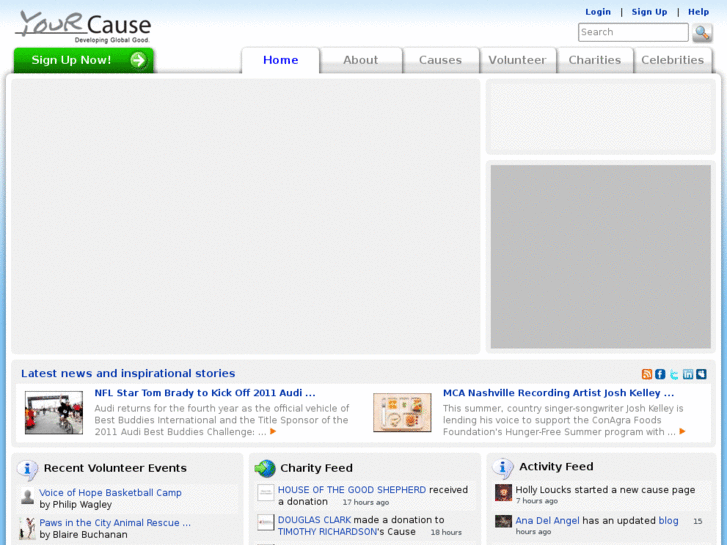Click 'by Philip Wagley' text
The image size is (727, 545).
[x=76, y=505]
